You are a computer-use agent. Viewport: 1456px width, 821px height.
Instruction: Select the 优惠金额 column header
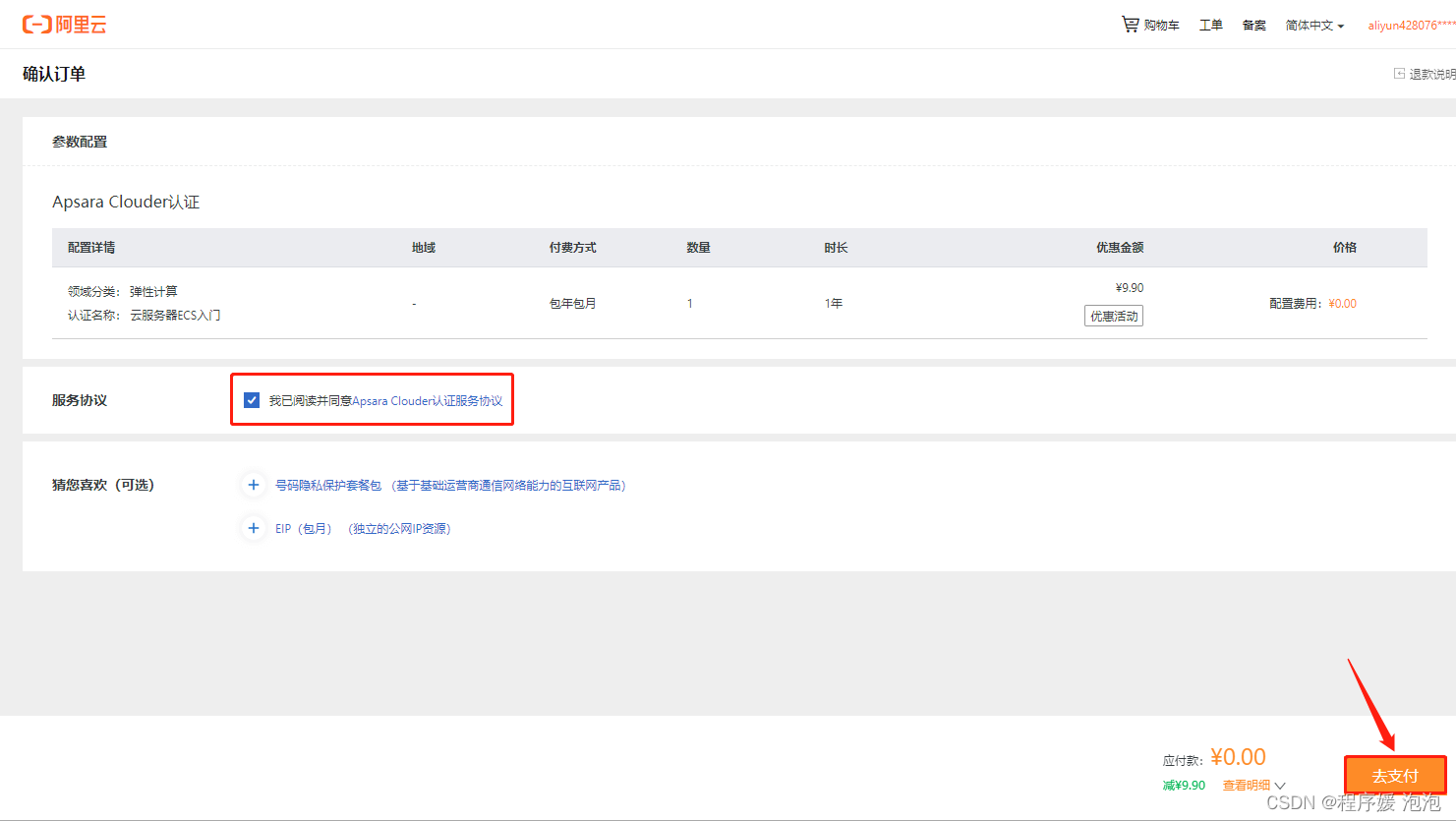(x=1120, y=248)
